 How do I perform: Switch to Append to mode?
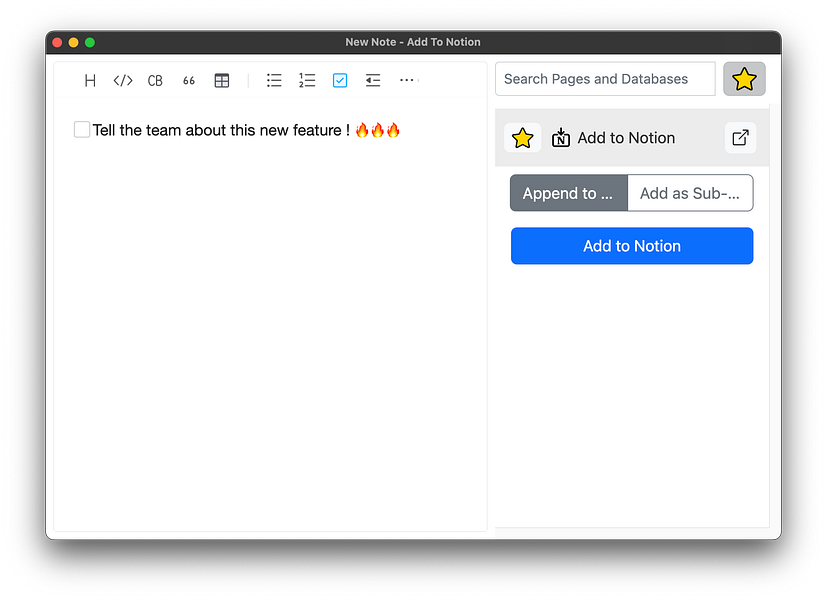[568, 192]
